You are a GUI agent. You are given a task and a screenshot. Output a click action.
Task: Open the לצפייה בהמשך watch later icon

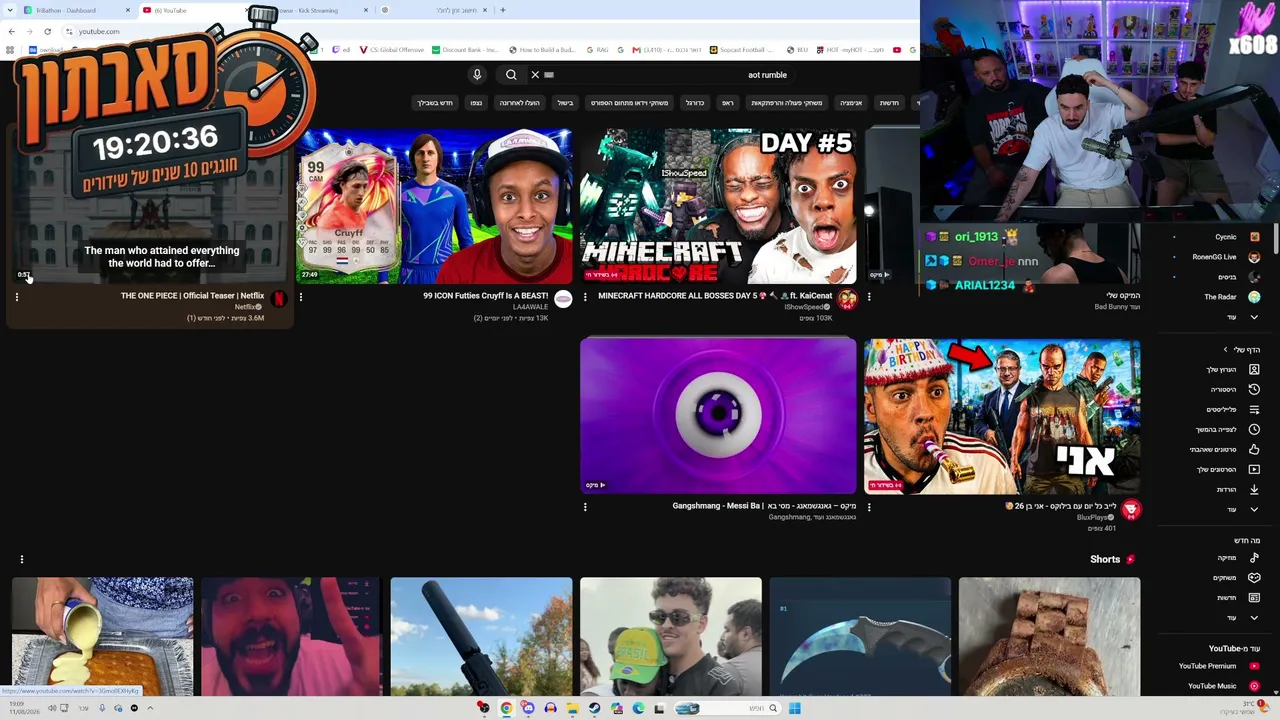coord(1254,430)
